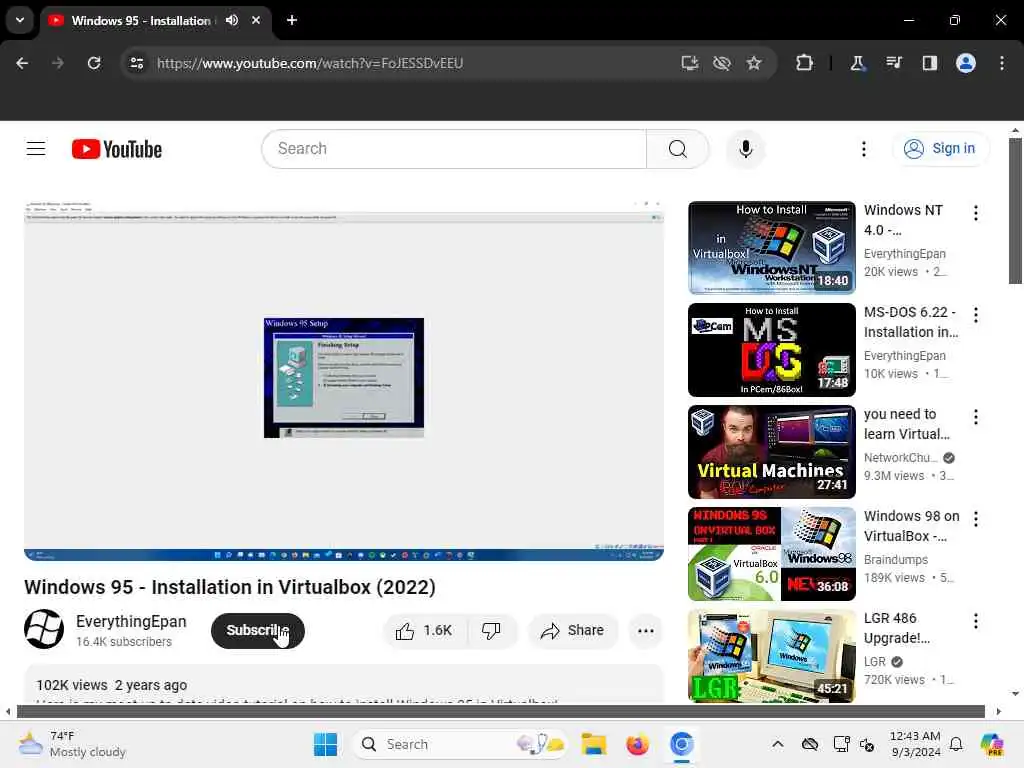Image resolution: width=1024 pixels, height=768 pixels.
Task: Open Copilot preview icon in taskbar
Action: click(991, 744)
